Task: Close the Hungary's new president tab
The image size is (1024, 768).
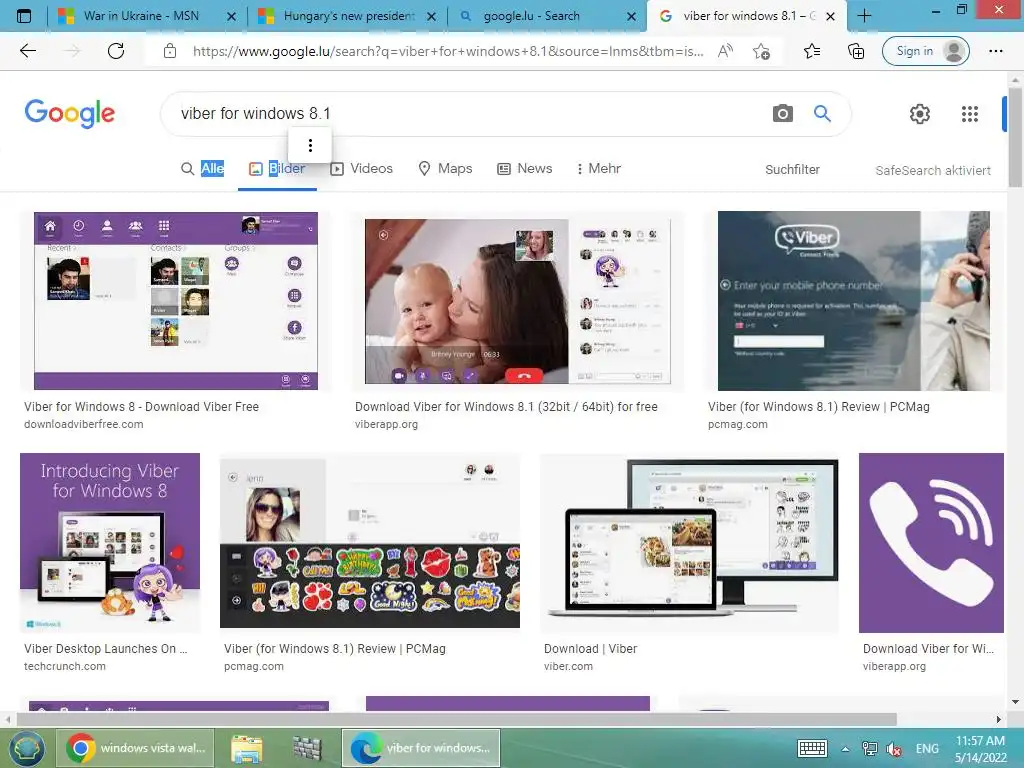Action: pyautogui.click(x=431, y=16)
